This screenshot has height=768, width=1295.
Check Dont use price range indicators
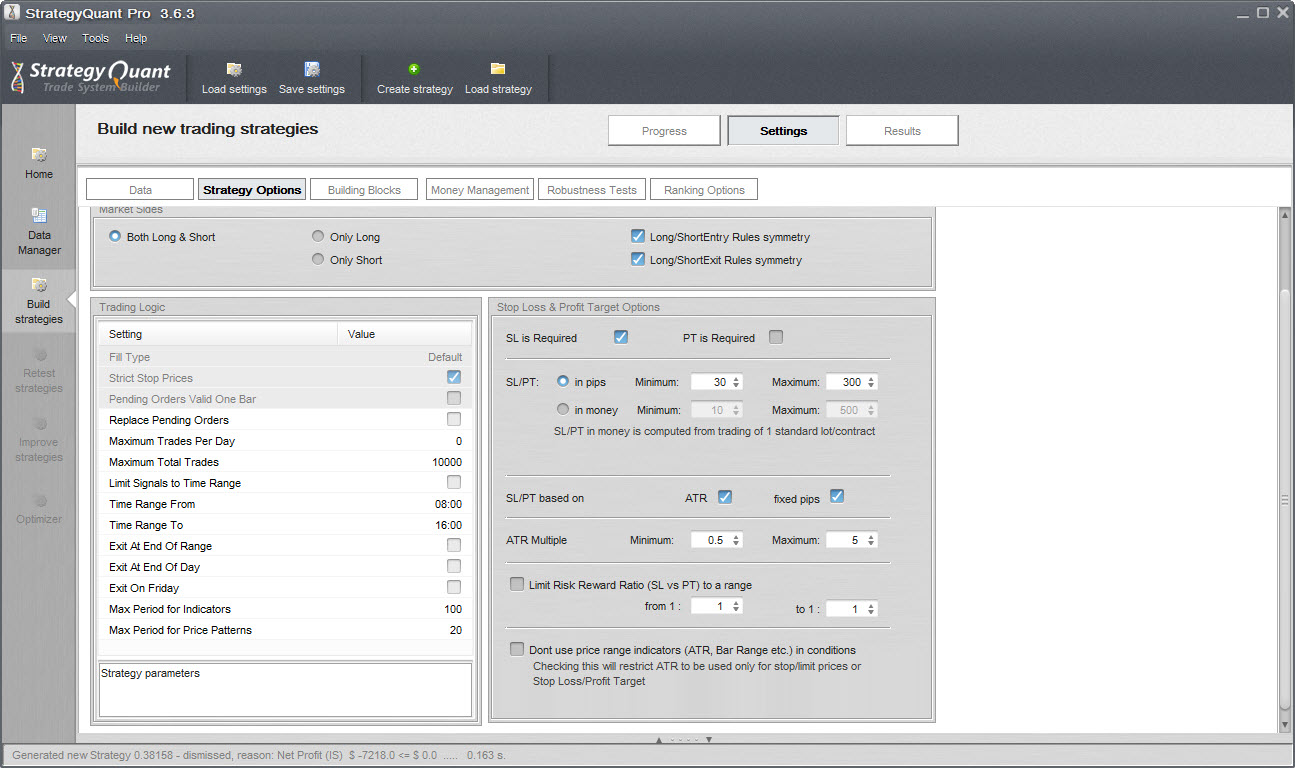[x=517, y=649]
